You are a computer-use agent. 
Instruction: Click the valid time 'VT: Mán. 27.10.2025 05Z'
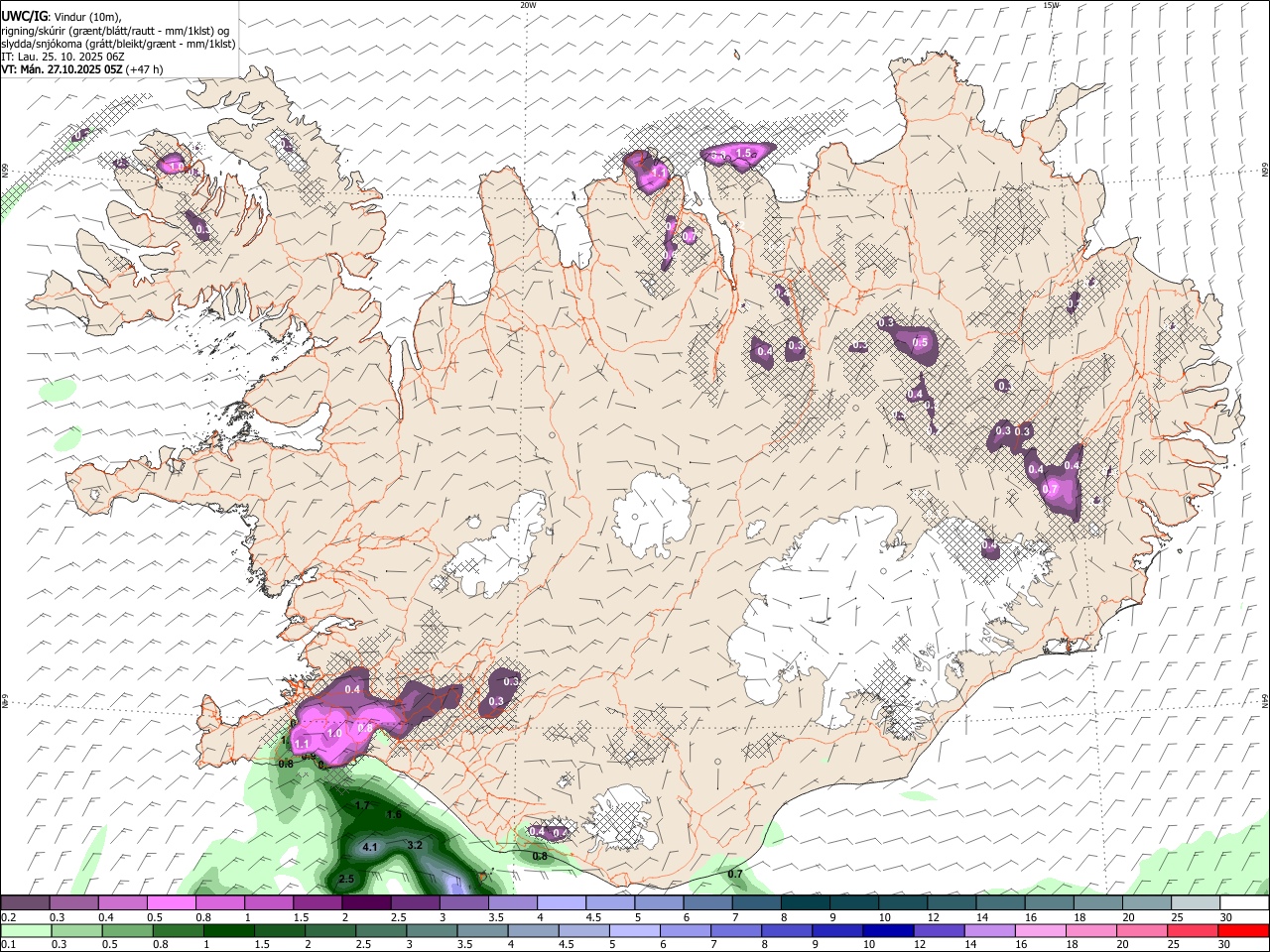click(x=62, y=69)
